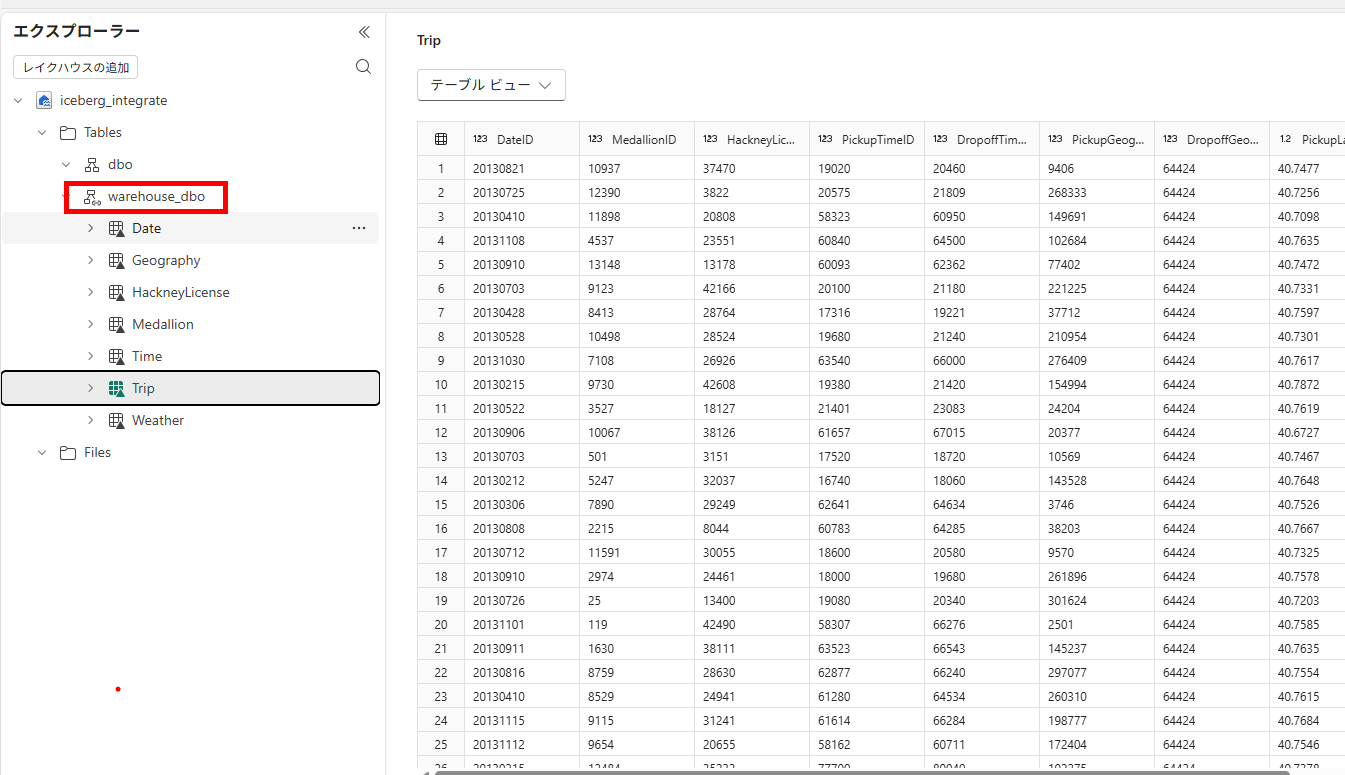Image resolution: width=1345 pixels, height=775 pixels.
Task: Open search in the Explorer pane
Action: click(x=364, y=67)
